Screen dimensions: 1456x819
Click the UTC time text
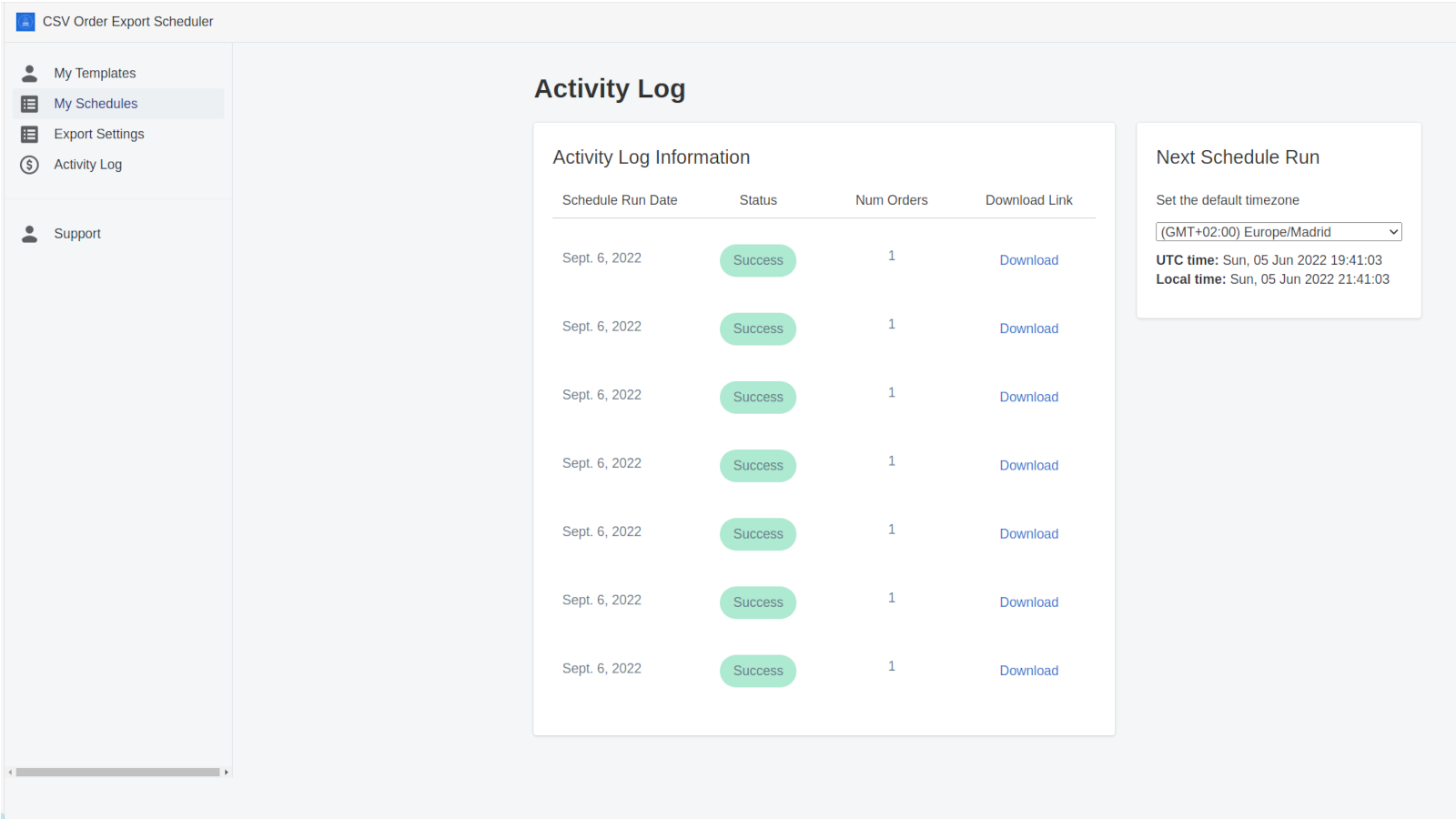click(1269, 260)
